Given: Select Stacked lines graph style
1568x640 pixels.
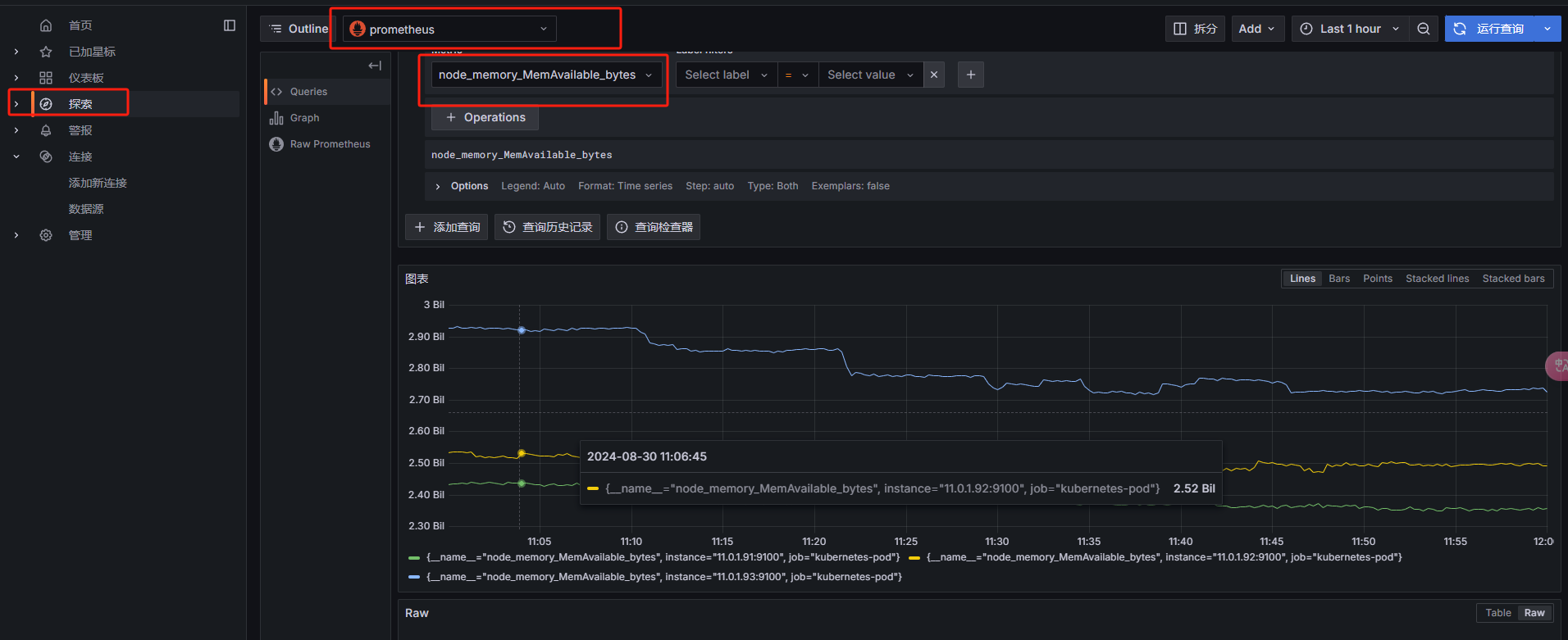Looking at the screenshot, I should [x=1437, y=279].
